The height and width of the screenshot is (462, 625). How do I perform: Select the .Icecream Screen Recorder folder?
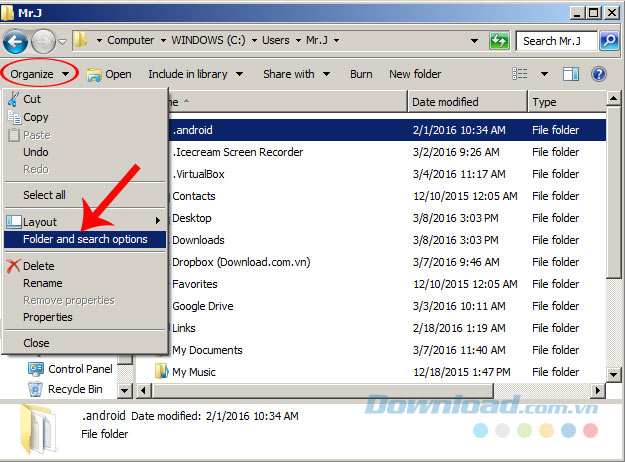tap(238, 152)
